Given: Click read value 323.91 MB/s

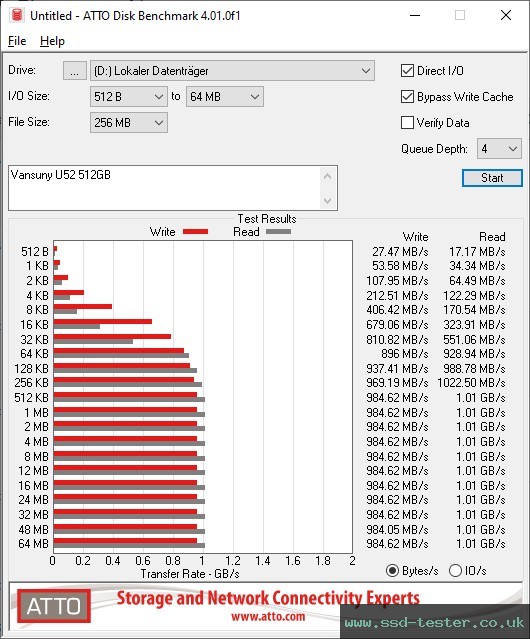Looking at the screenshot, I should (x=475, y=324).
